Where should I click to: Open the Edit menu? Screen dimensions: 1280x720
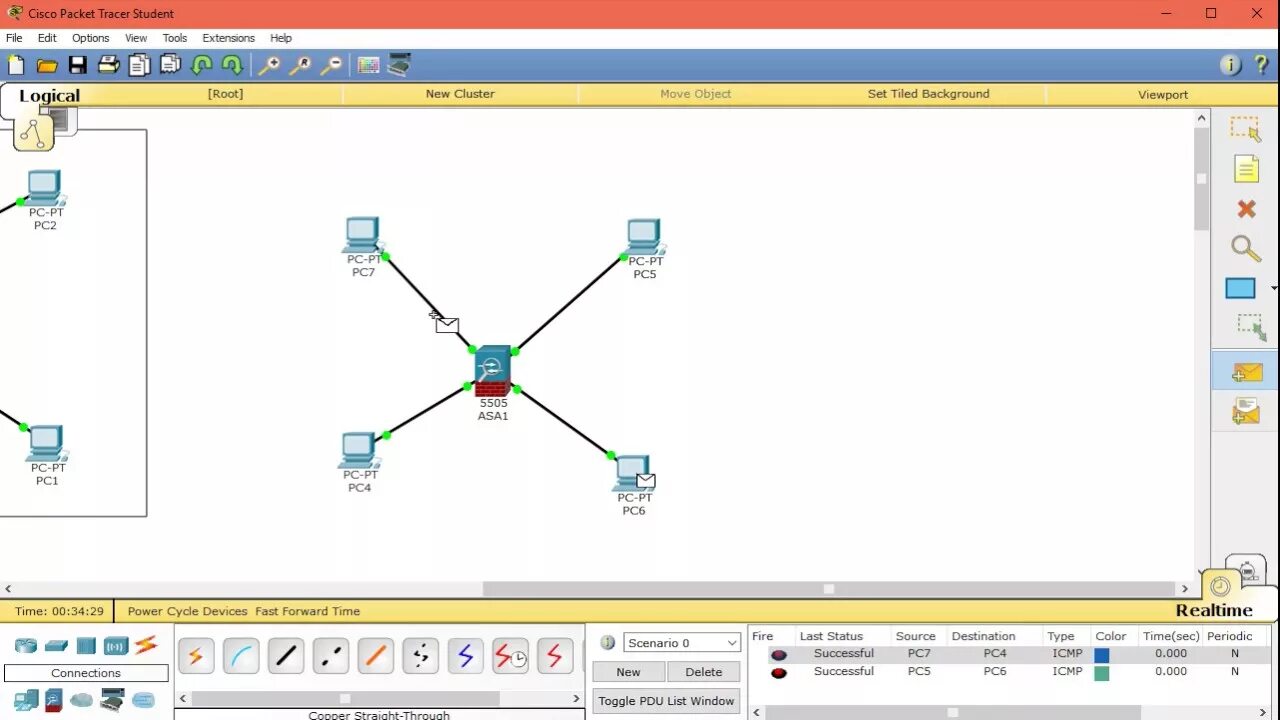pos(47,38)
